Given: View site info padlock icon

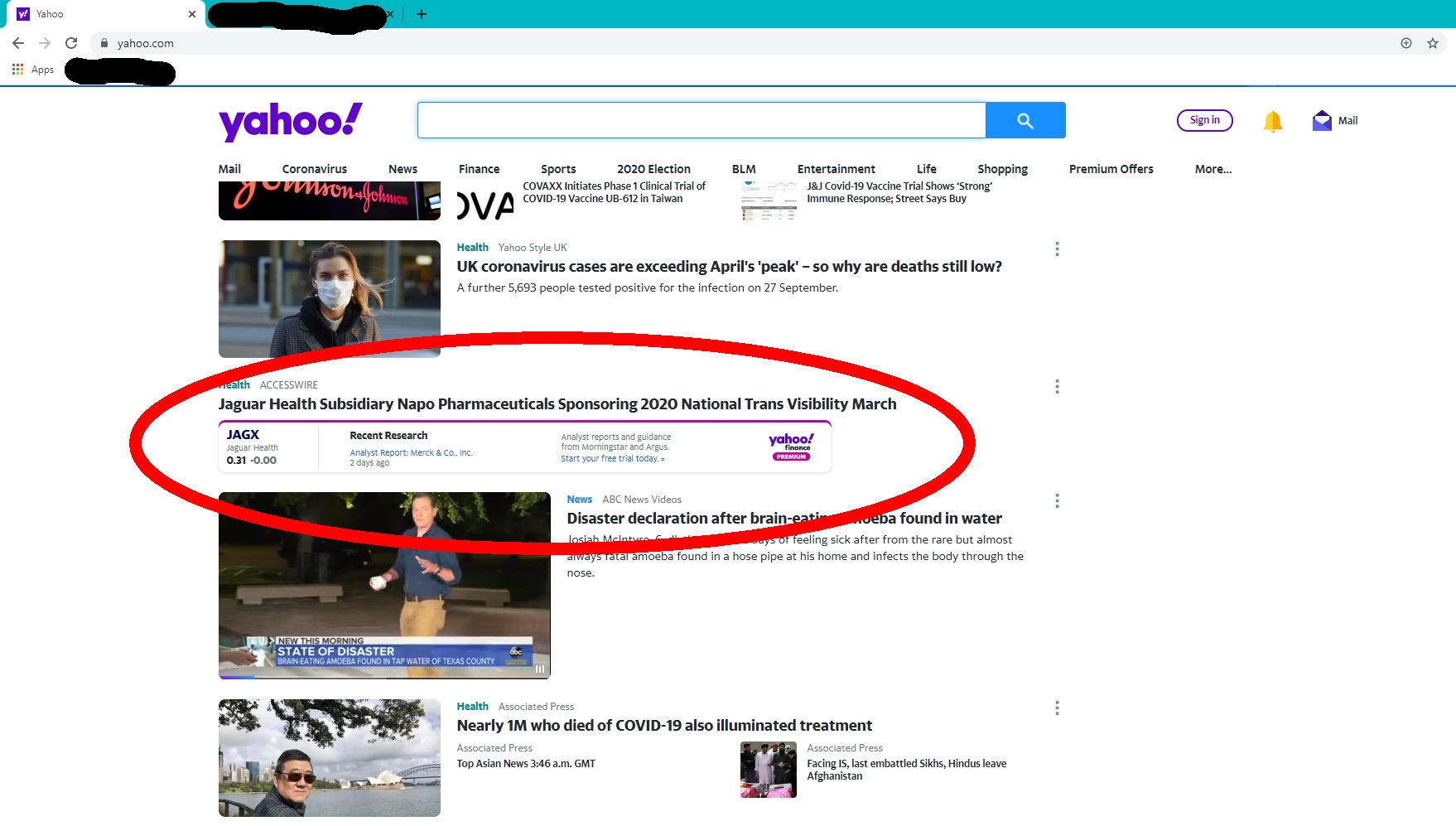Looking at the screenshot, I should click(104, 43).
